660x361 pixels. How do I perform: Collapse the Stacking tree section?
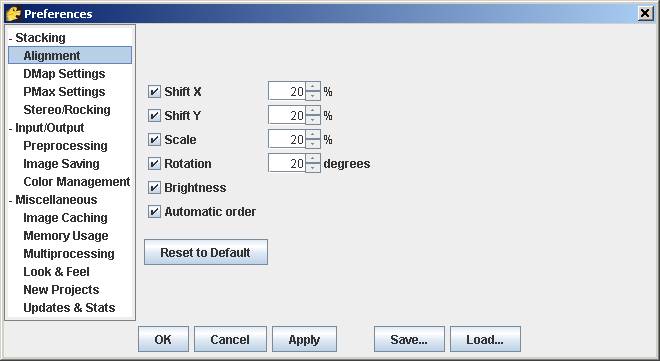[11, 38]
